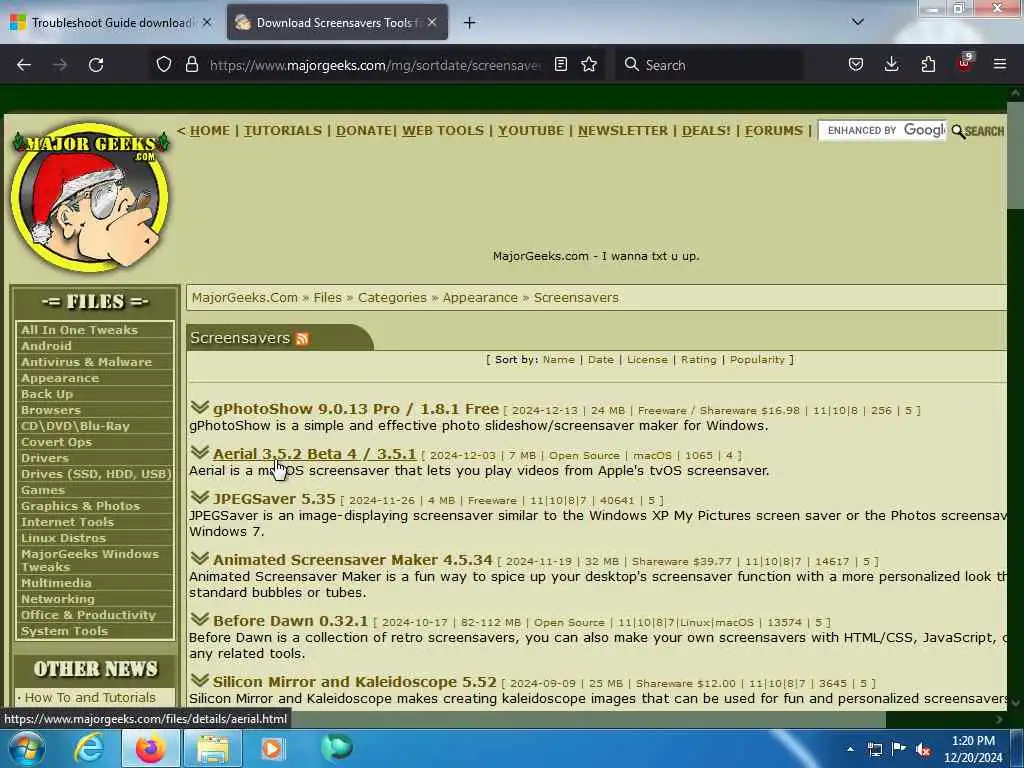This screenshot has width=1024, height=768.
Task: Switch to the Troubleshoot Guide tab
Action: (x=111, y=22)
